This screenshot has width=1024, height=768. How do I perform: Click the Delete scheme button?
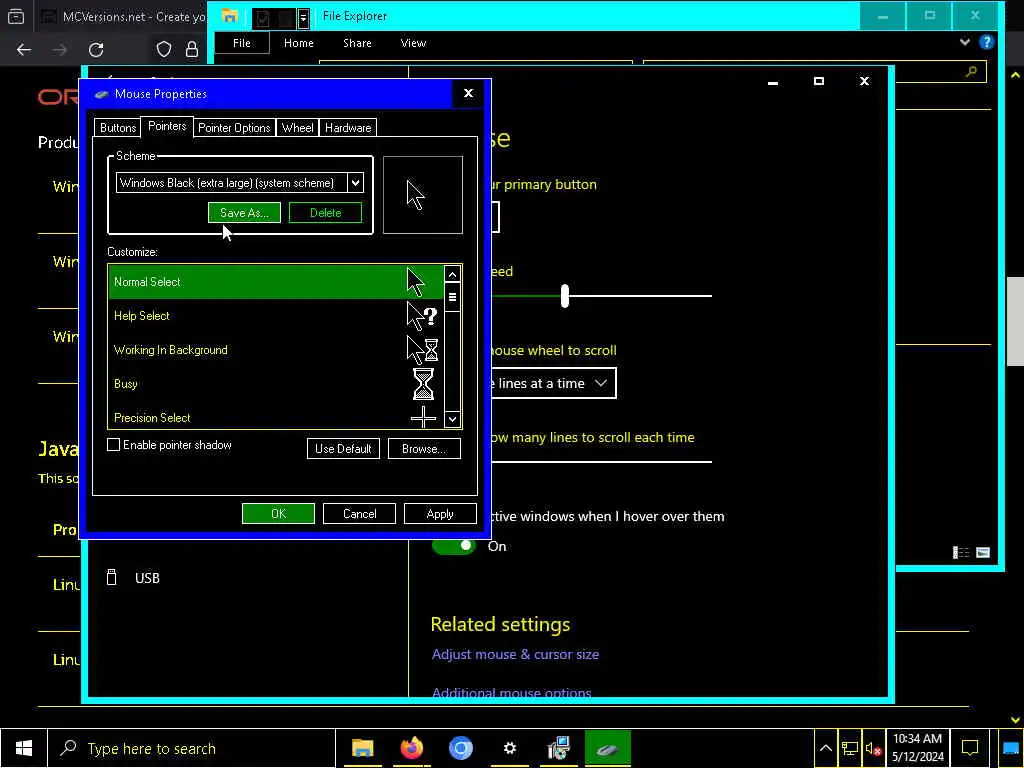[x=325, y=213]
